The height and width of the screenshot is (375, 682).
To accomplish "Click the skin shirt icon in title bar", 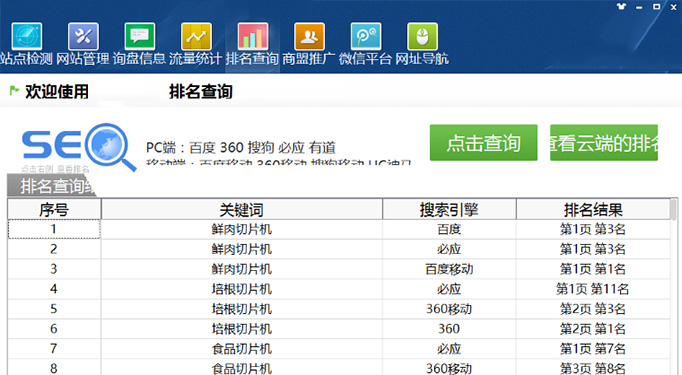I will point(622,6).
